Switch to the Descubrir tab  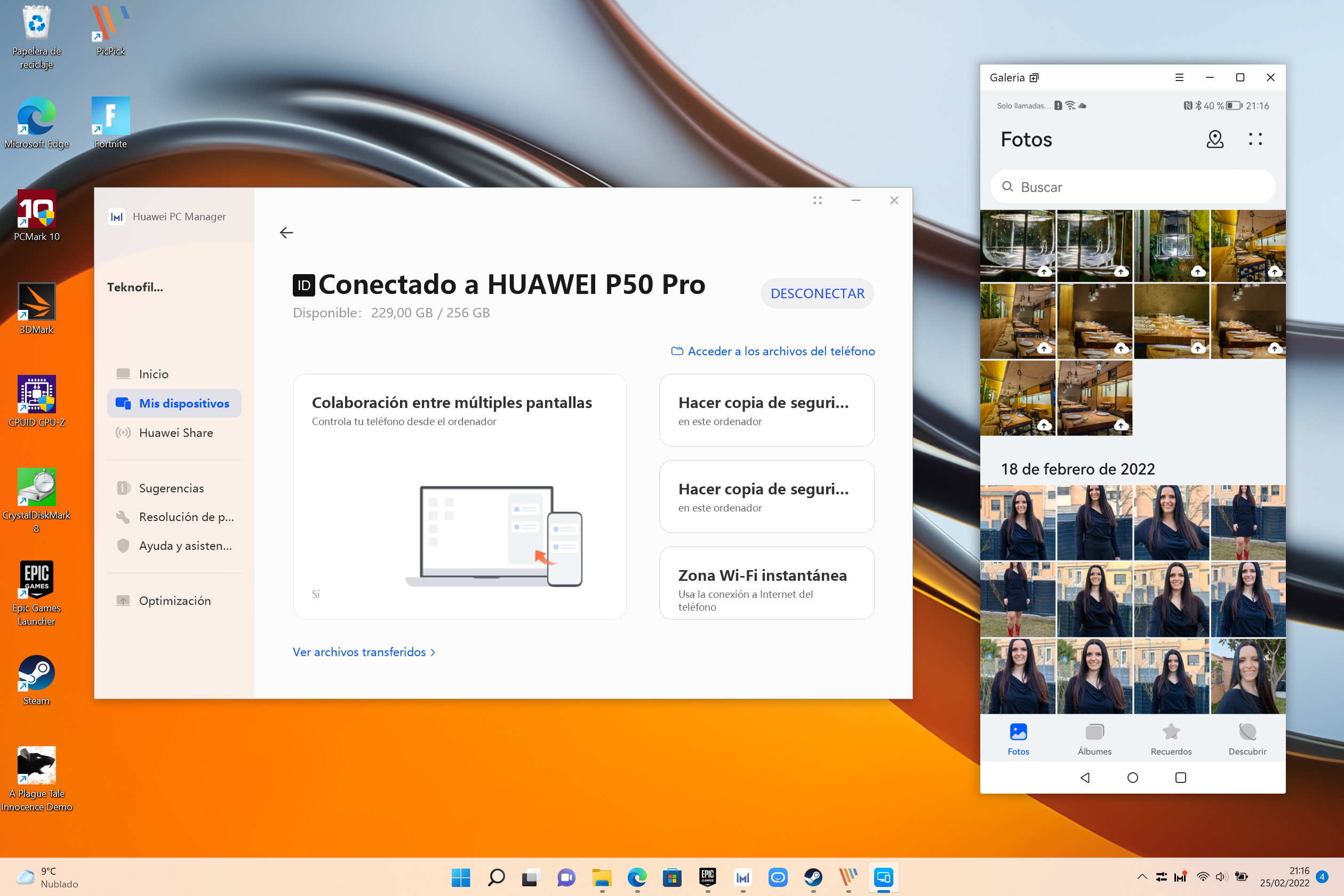pyautogui.click(x=1247, y=739)
